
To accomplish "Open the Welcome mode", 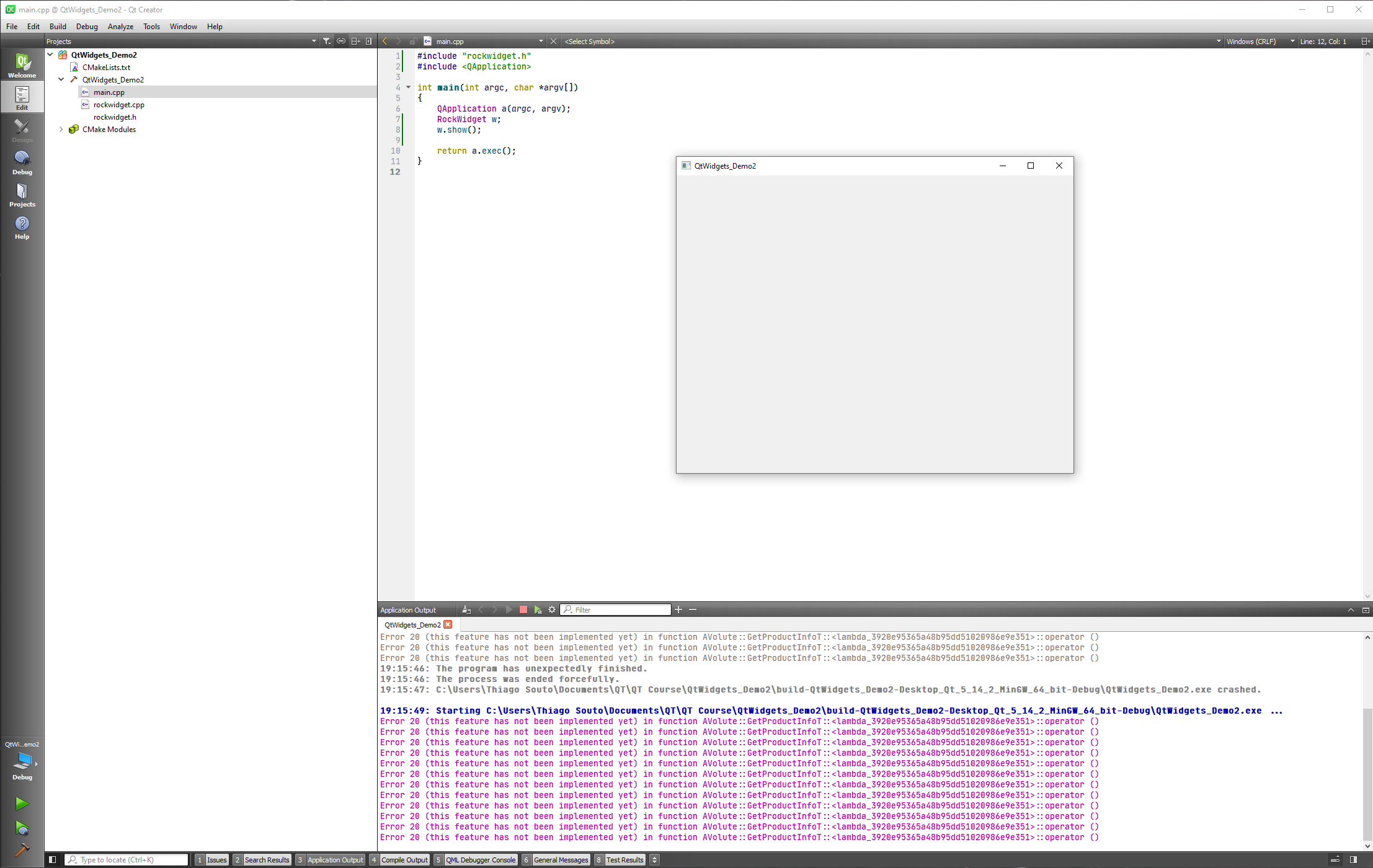I will pyautogui.click(x=22, y=65).
